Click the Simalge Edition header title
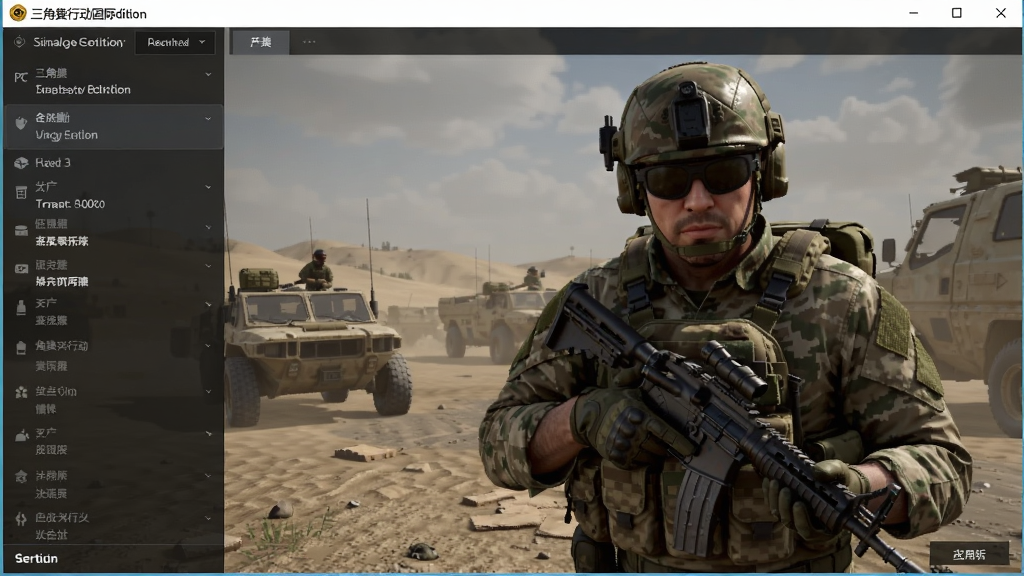Image resolution: width=1024 pixels, height=576 pixels. pos(79,42)
